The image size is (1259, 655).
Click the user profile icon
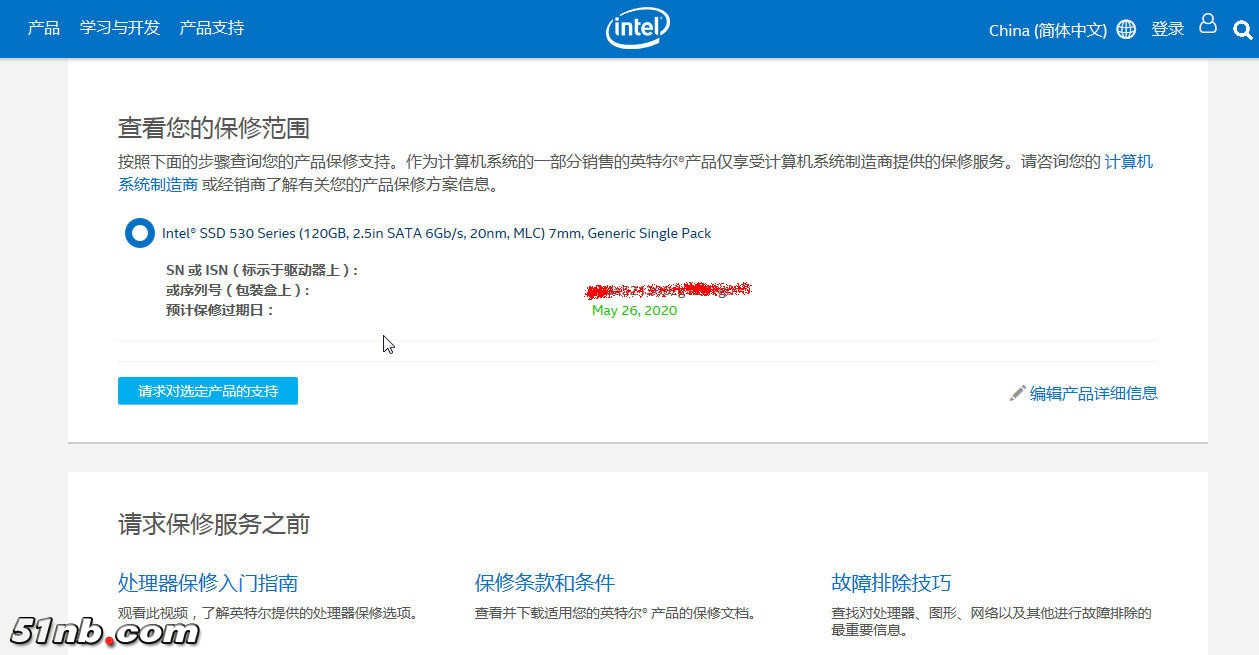click(1208, 24)
